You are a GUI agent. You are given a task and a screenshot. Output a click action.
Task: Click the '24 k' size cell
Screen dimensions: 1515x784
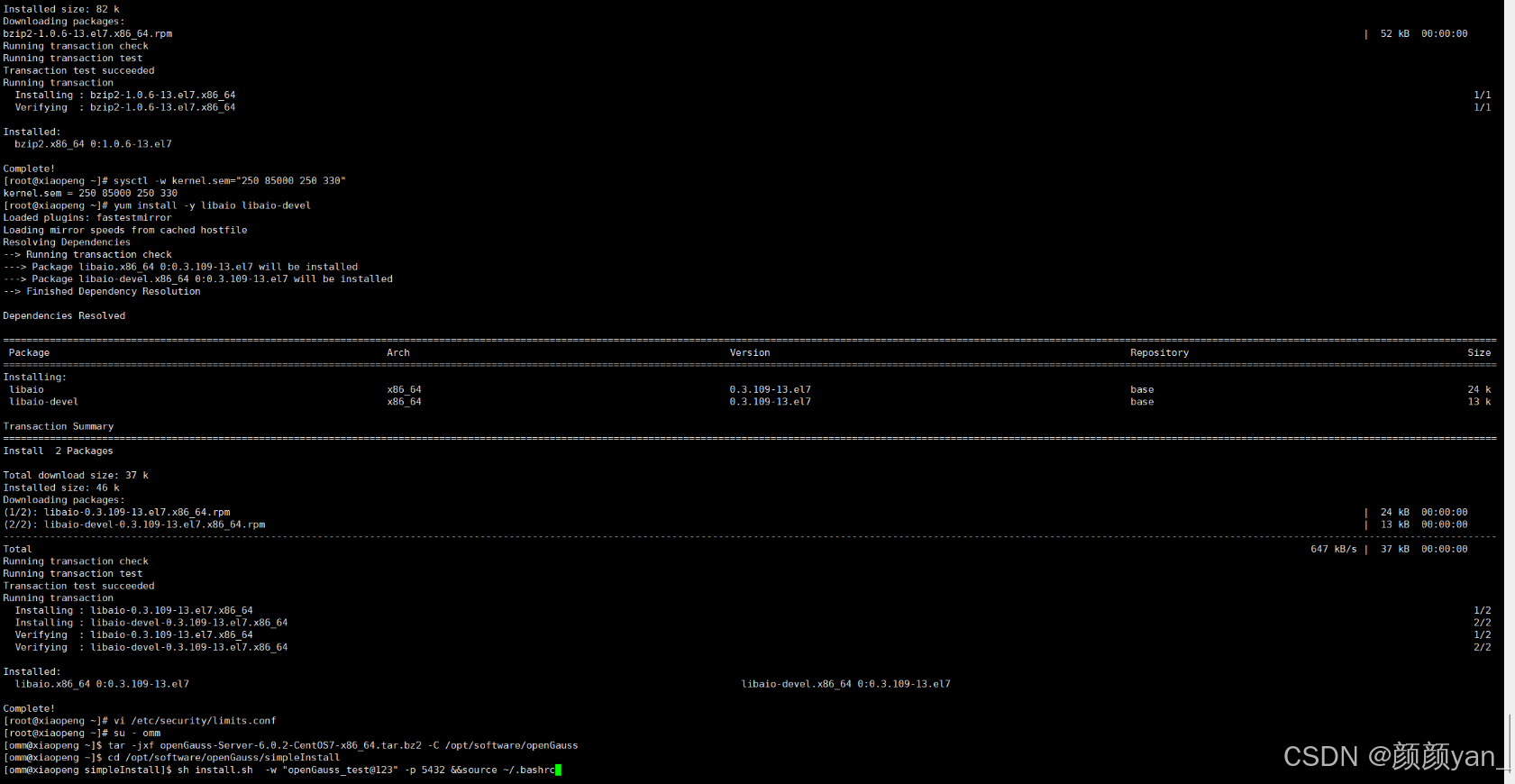click(1479, 390)
